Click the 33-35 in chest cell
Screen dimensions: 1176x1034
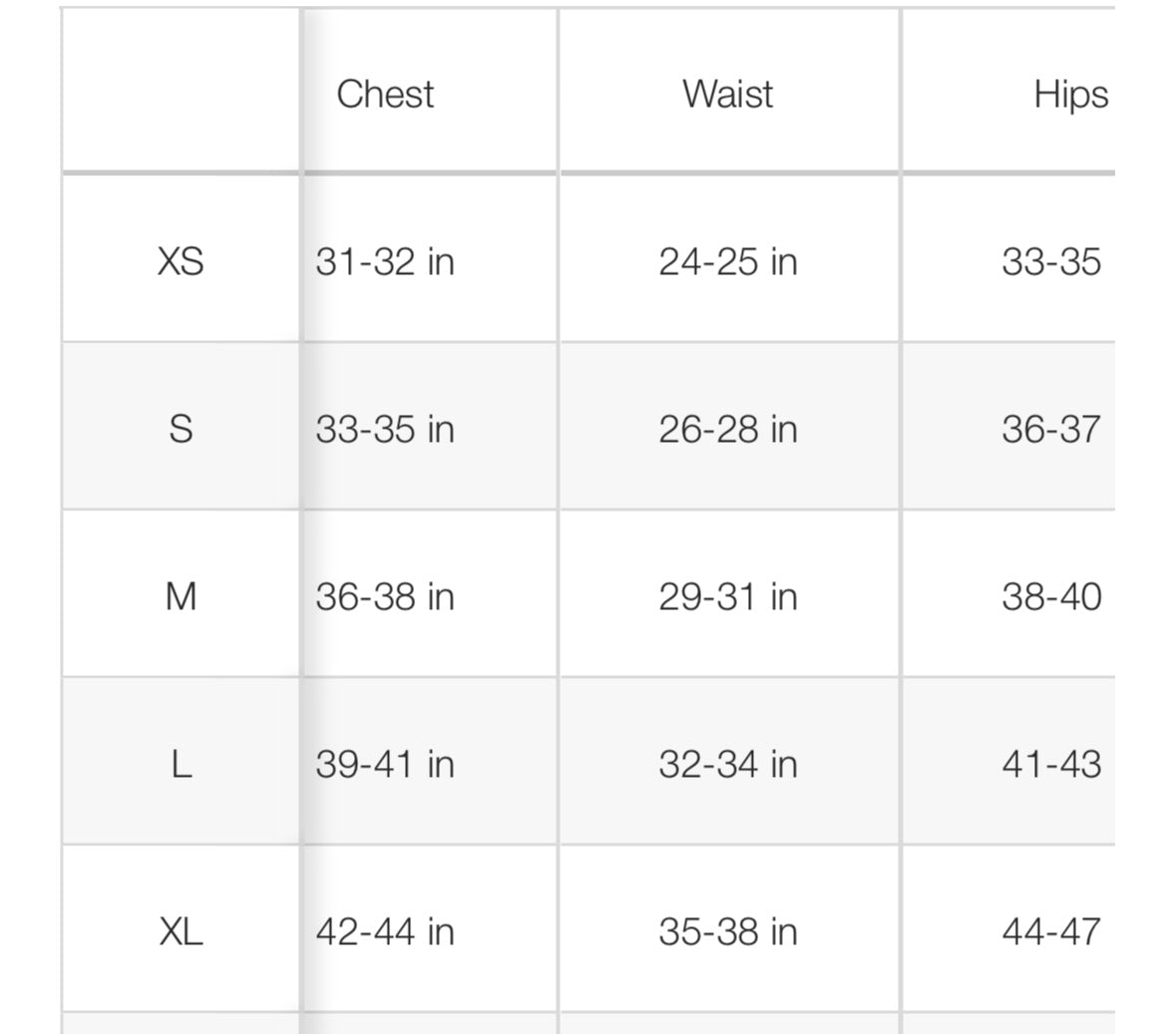tap(385, 429)
